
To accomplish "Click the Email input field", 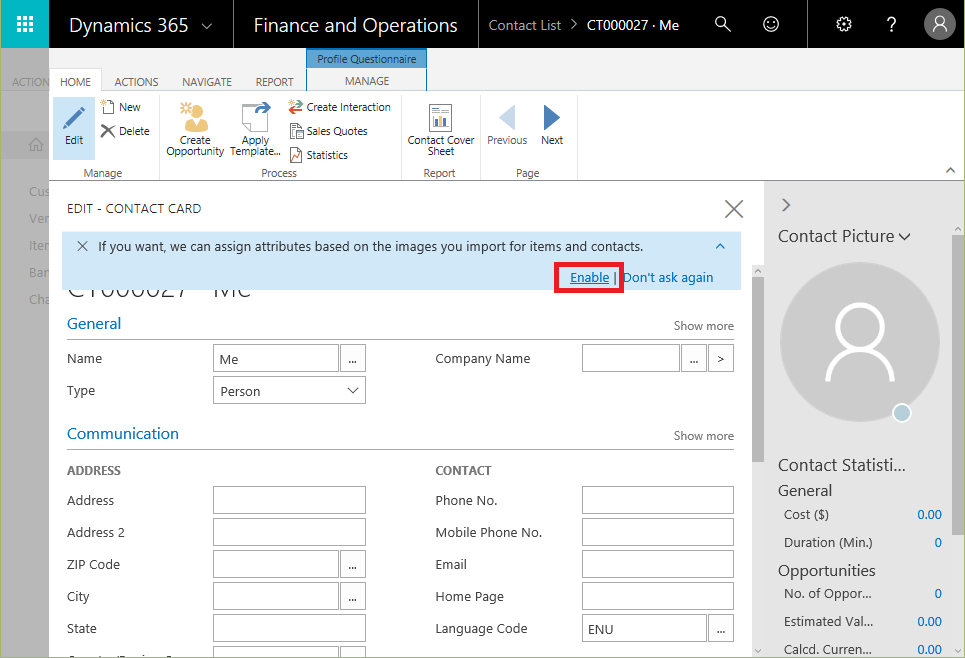I will (x=658, y=564).
